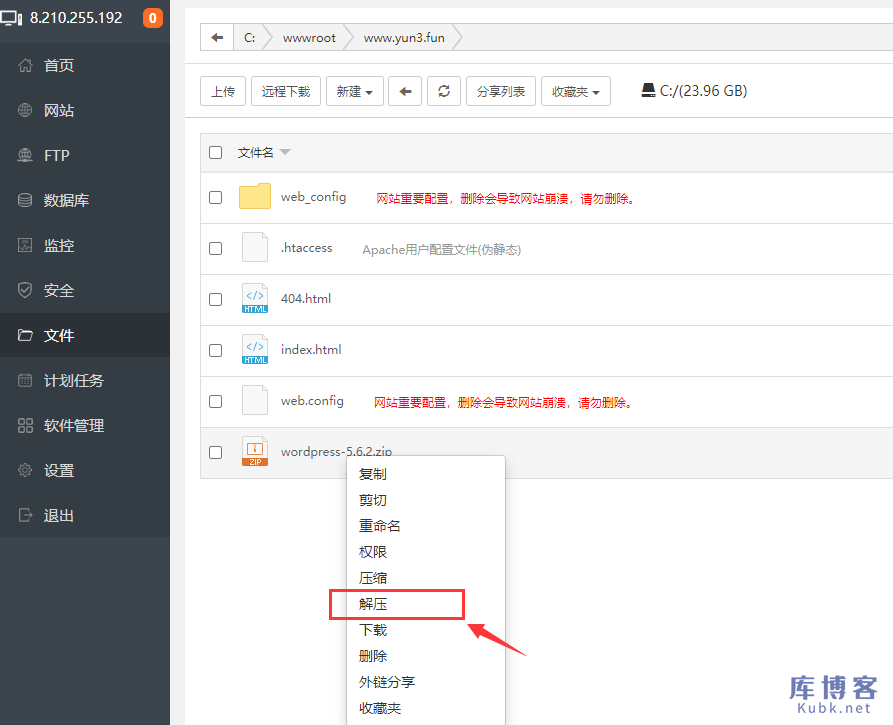Refresh the file list
Image resolution: width=893 pixels, height=725 pixels.
pyautogui.click(x=443, y=90)
